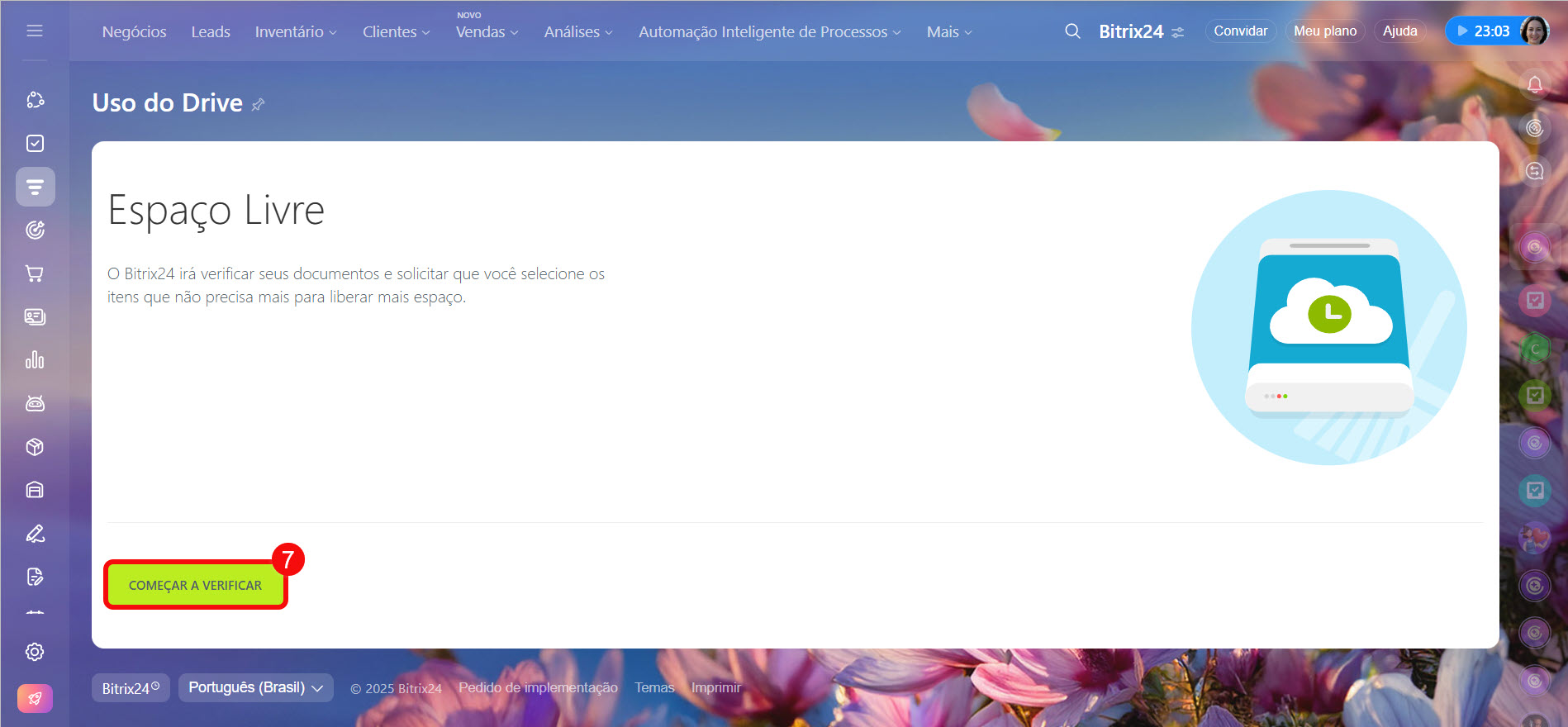This screenshot has width=1568, height=727.
Task: Open the shopping cart sidebar icon
Action: 35,273
